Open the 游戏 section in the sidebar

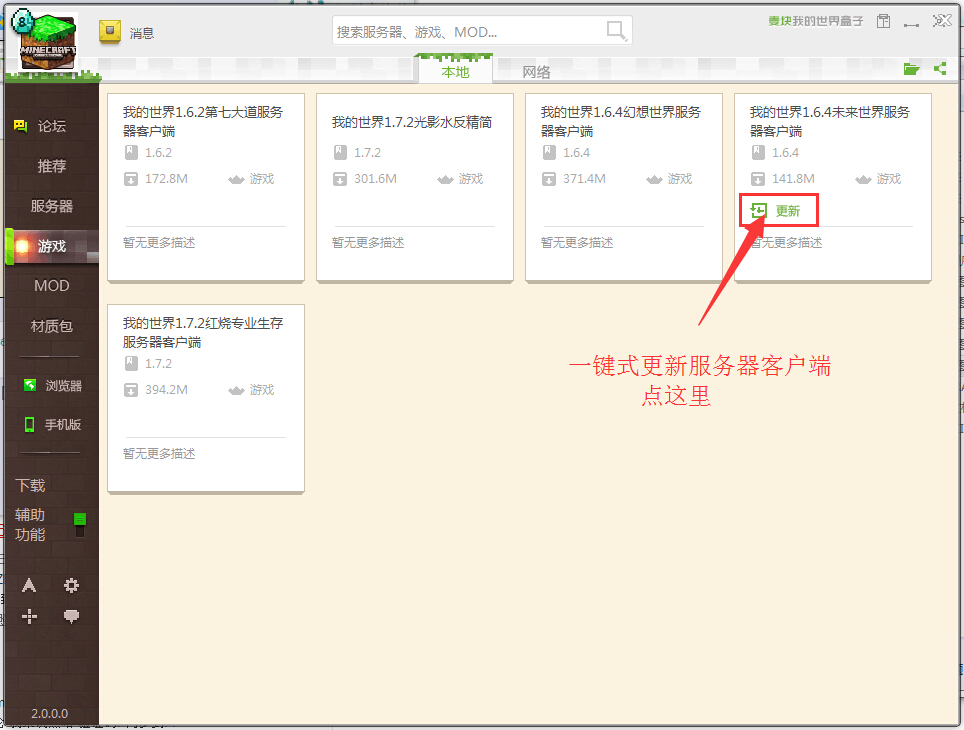click(x=51, y=245)
